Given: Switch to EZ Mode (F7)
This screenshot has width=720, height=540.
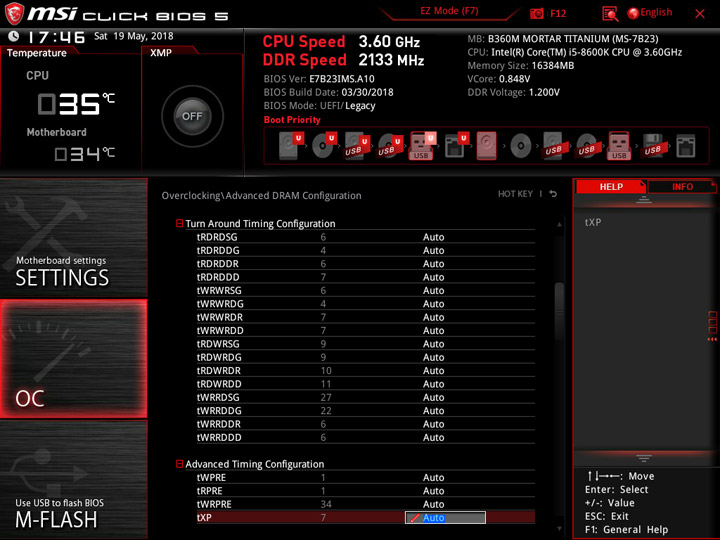Looking at the screenshot, I should (449, 11).
